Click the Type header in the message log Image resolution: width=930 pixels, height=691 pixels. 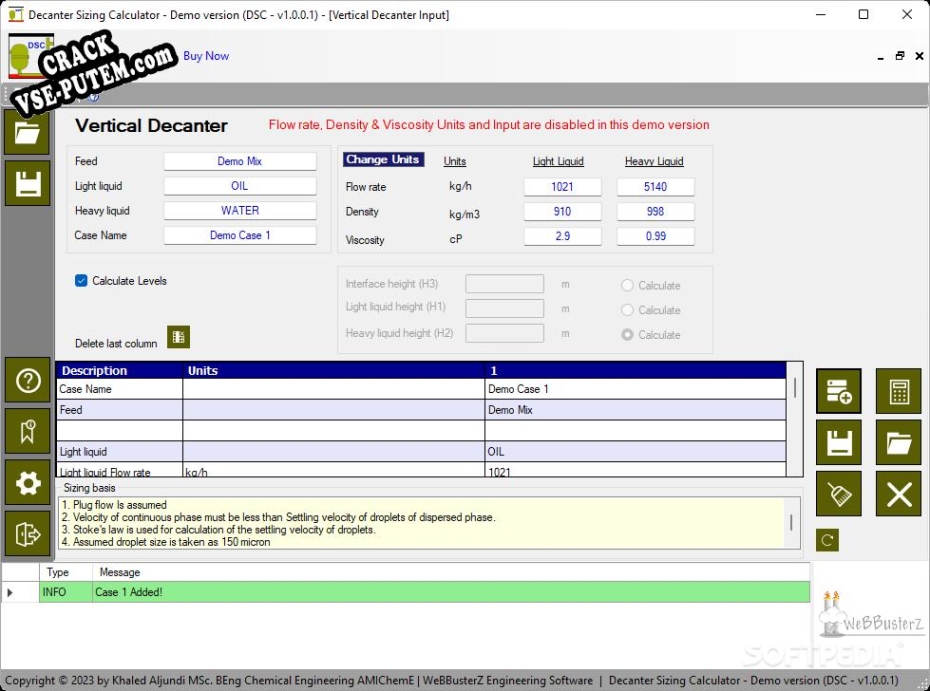coord(66,572)
